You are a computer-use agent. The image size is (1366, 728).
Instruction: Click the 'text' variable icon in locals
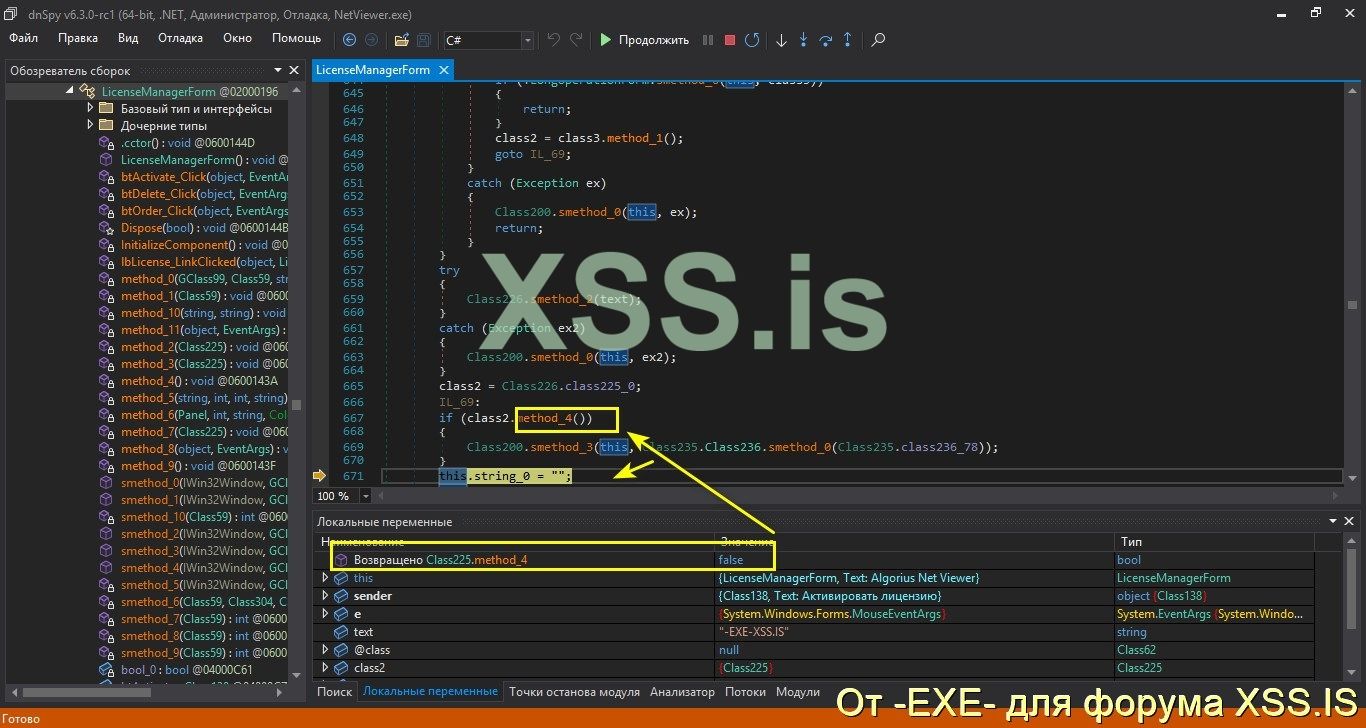click(341, 632)
